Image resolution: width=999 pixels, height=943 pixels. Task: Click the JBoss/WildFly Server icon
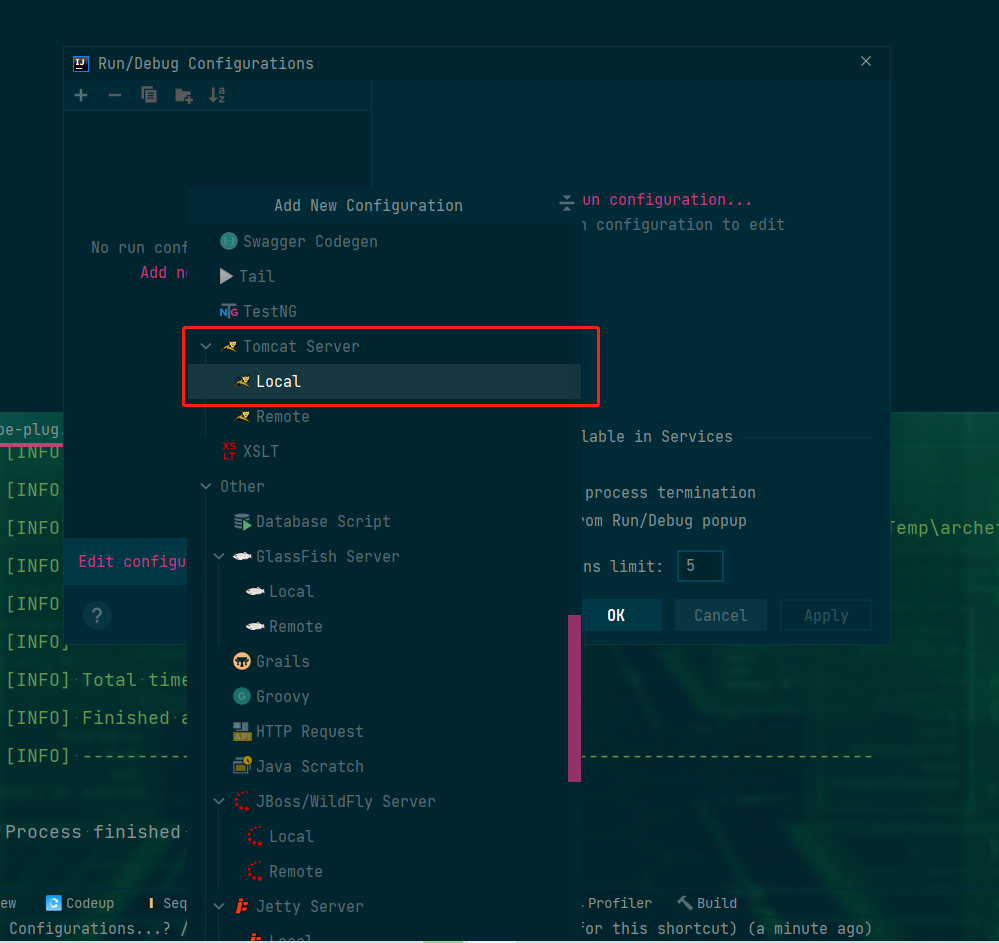click(x=242, y=801)
